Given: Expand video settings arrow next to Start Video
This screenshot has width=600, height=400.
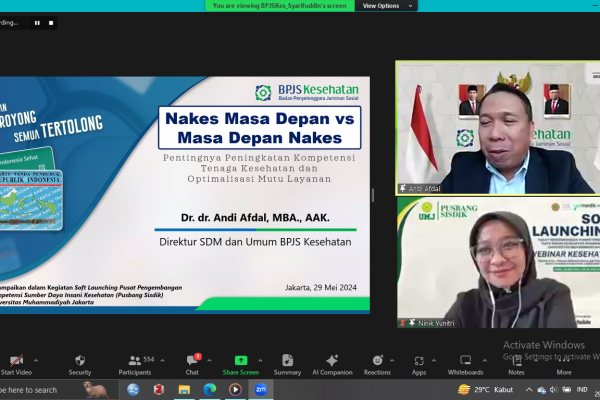Looking at the screenshot, I should pyautogui.click(x=36, y=361).
